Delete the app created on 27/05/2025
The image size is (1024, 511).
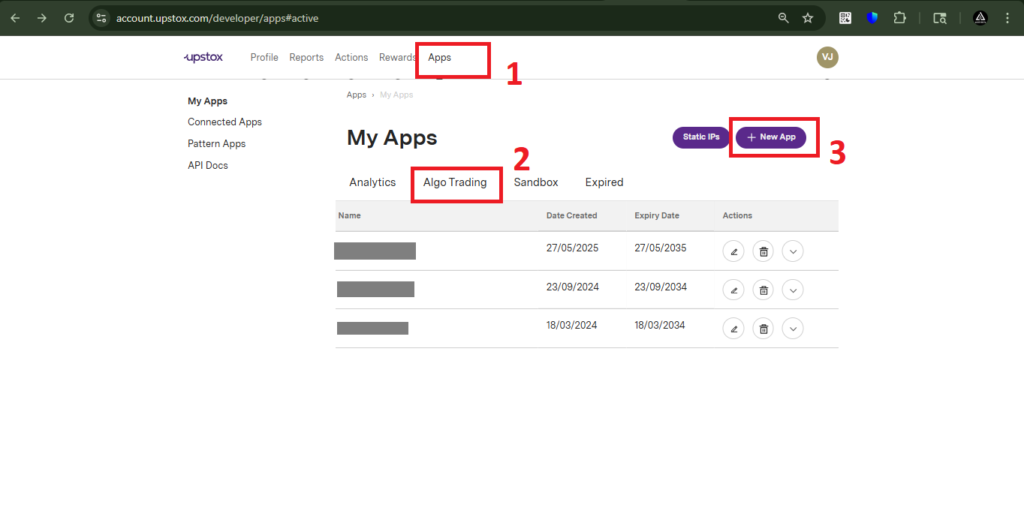click(763, 251)
